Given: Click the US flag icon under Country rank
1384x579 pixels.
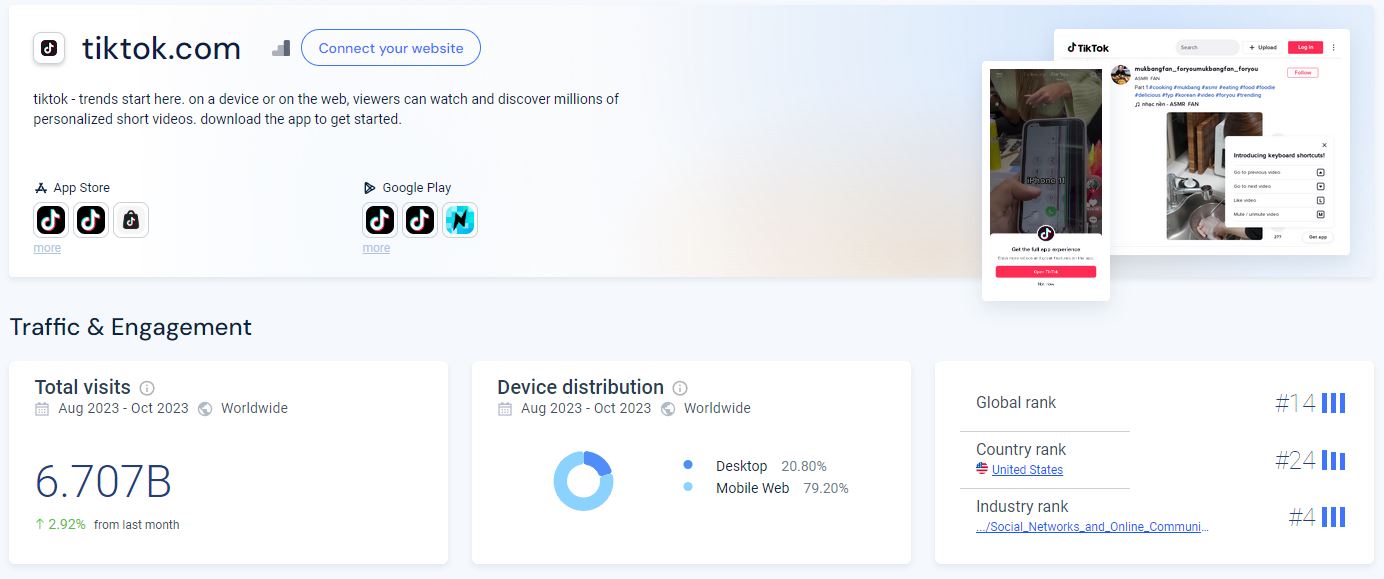Looking at the screenshot, I should (x=982, y=469).
